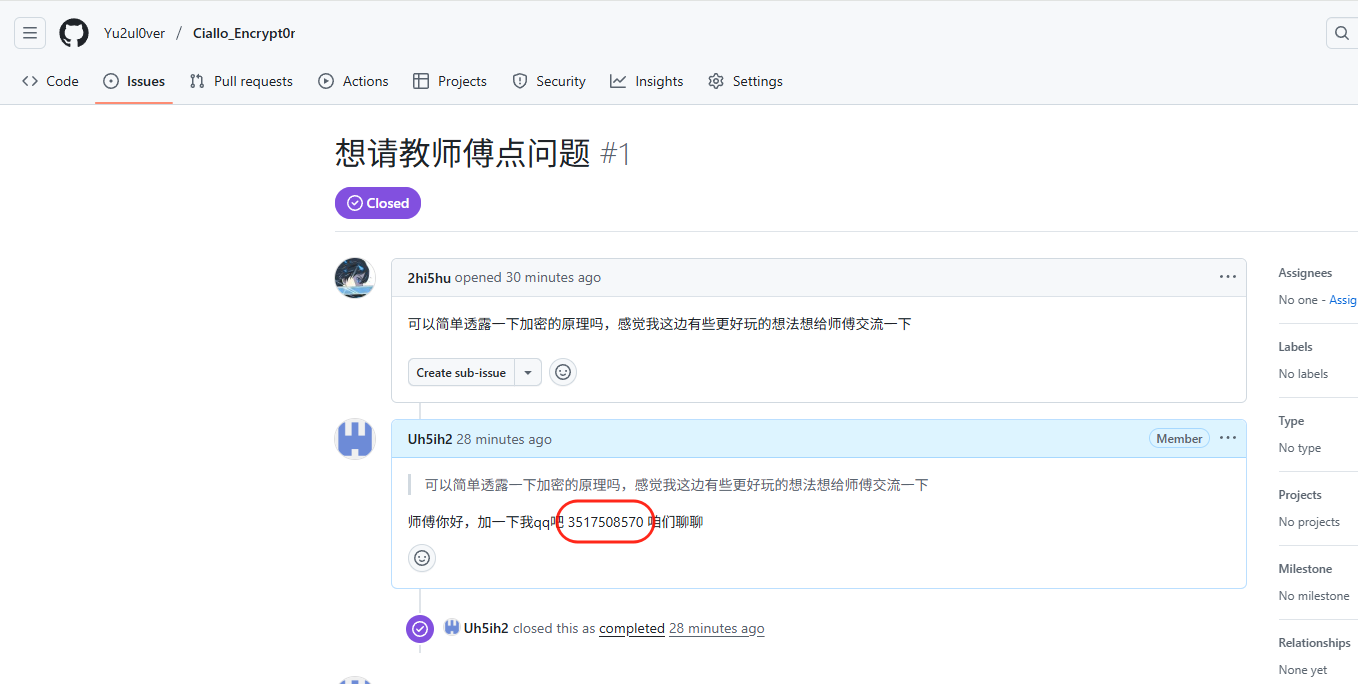The image size is (1358, 684).
Task: Open repository Settings tab
Action: (x=745, y=81)
